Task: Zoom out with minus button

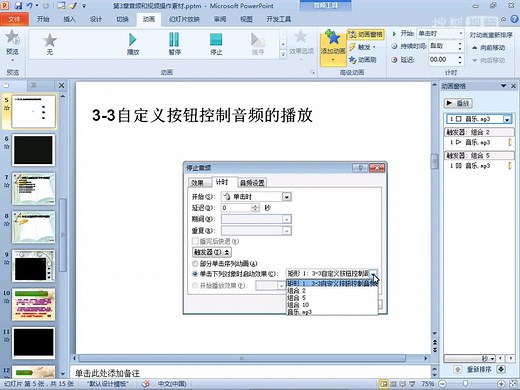Action: pyautogui.click(x=442, y=384)
